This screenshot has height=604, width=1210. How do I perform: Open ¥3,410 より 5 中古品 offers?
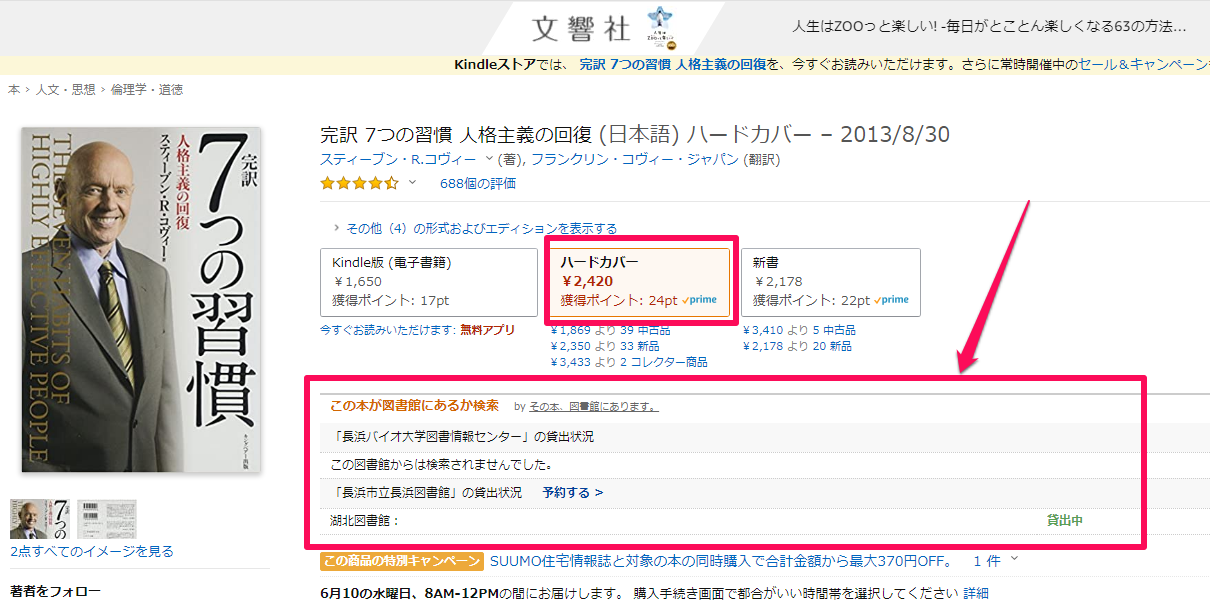[x=799, y=330]
